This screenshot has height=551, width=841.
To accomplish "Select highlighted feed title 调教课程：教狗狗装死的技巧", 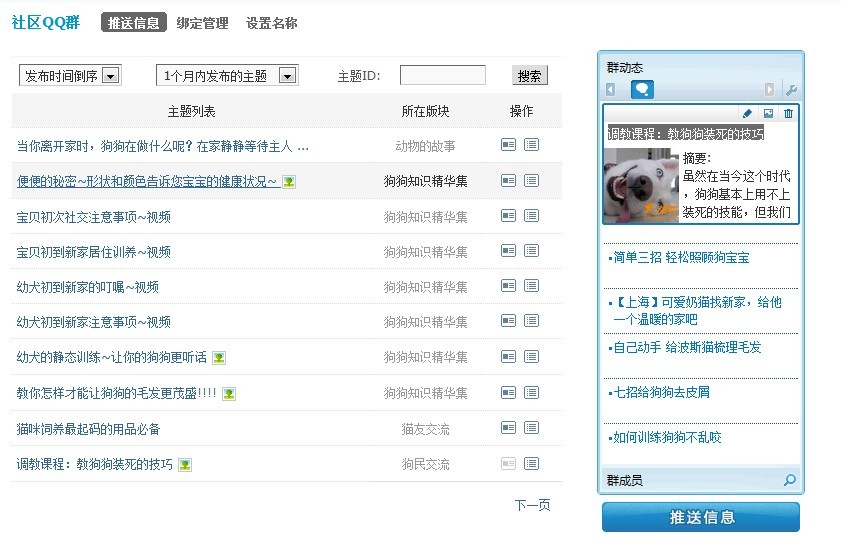I will pyautogui.click(x=685, y=134).
